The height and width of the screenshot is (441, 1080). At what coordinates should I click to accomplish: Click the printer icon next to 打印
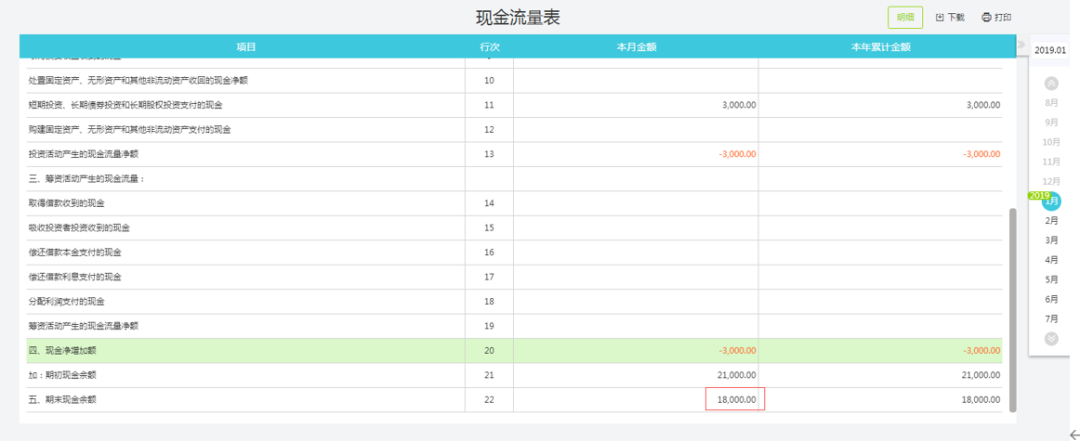point(986,17)
